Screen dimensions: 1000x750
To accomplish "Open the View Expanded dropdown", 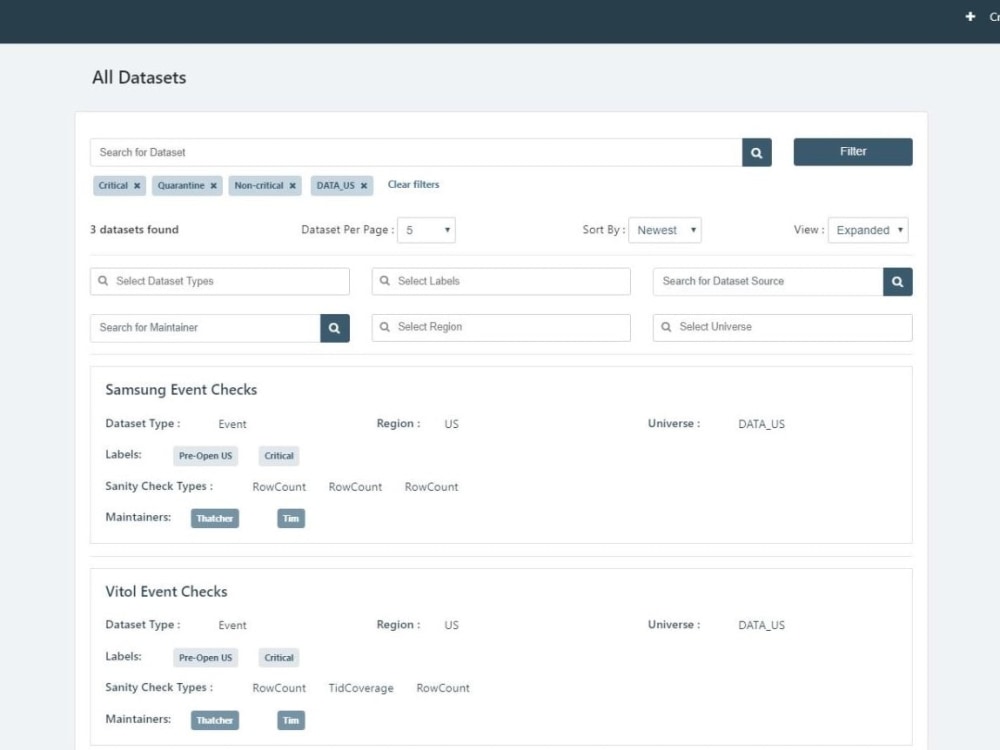I will pos(868,230).
